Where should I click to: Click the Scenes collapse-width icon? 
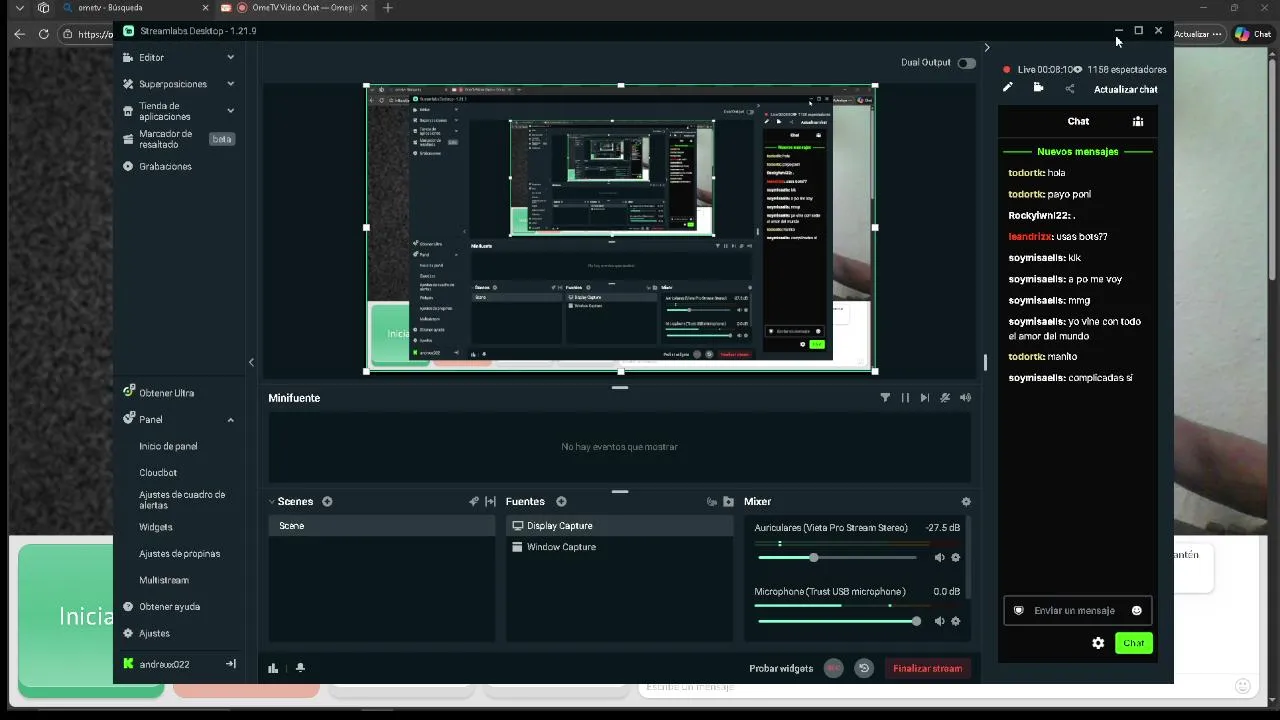click(490, 502)
